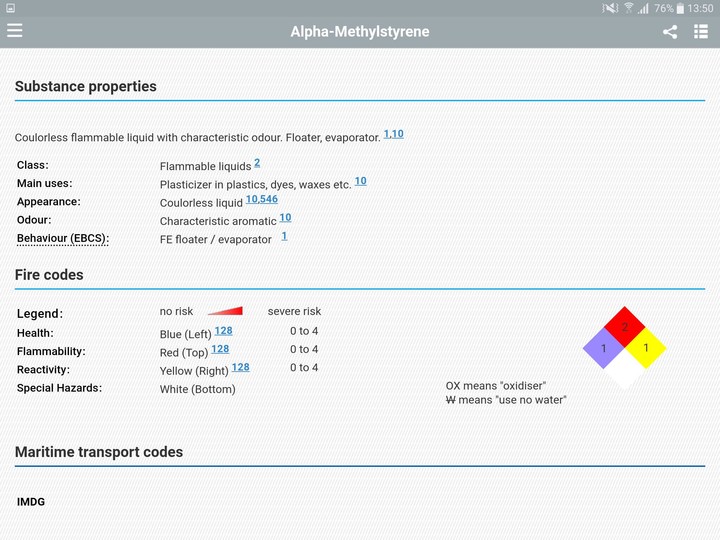The height and width of the screenshot is (540, 720).
Task: Open reference 1,10 after substance description
Action: point(394,134)
